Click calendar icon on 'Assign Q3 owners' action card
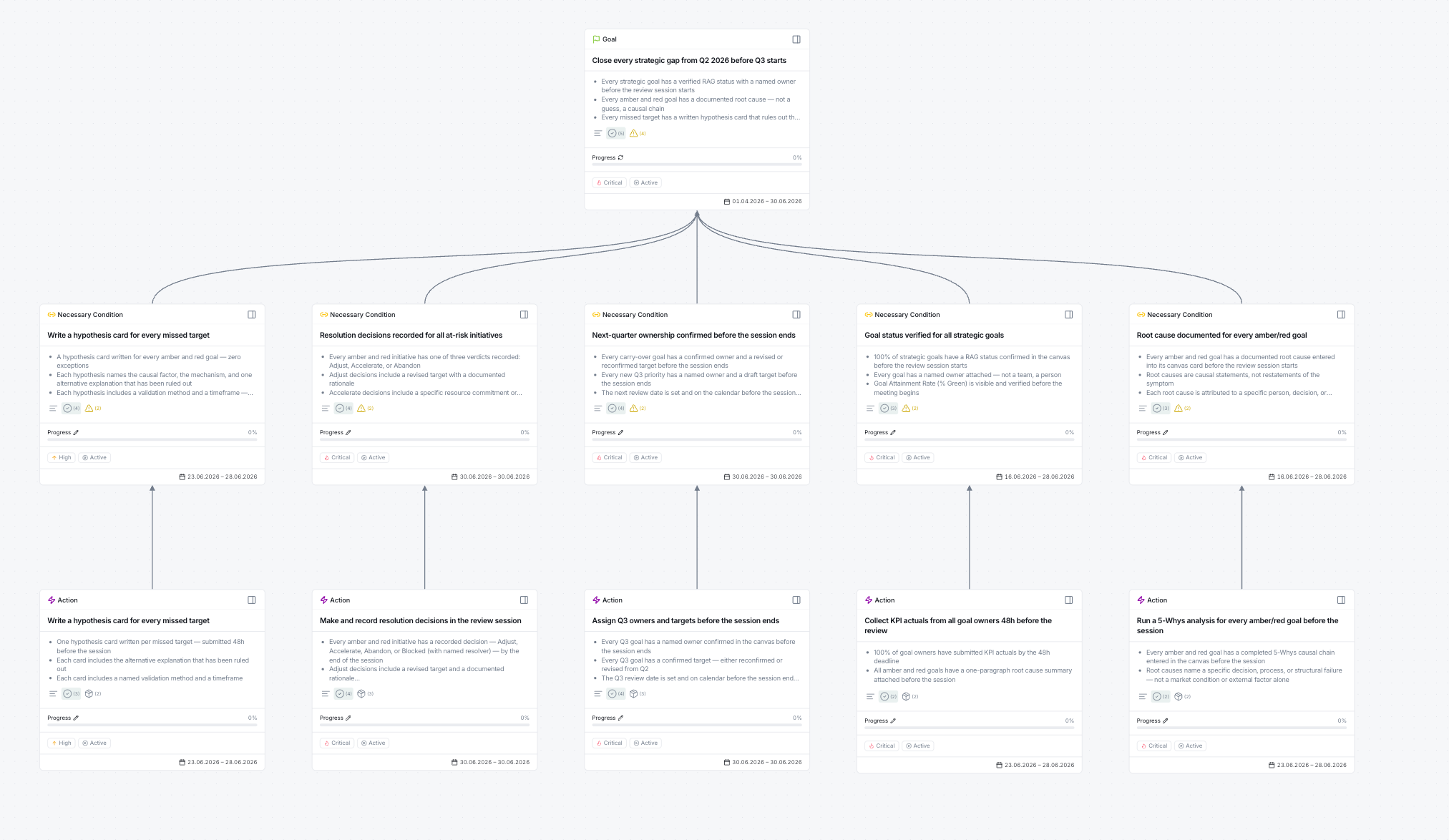Screen dimensions: 1449x840 tap(726, 762)
